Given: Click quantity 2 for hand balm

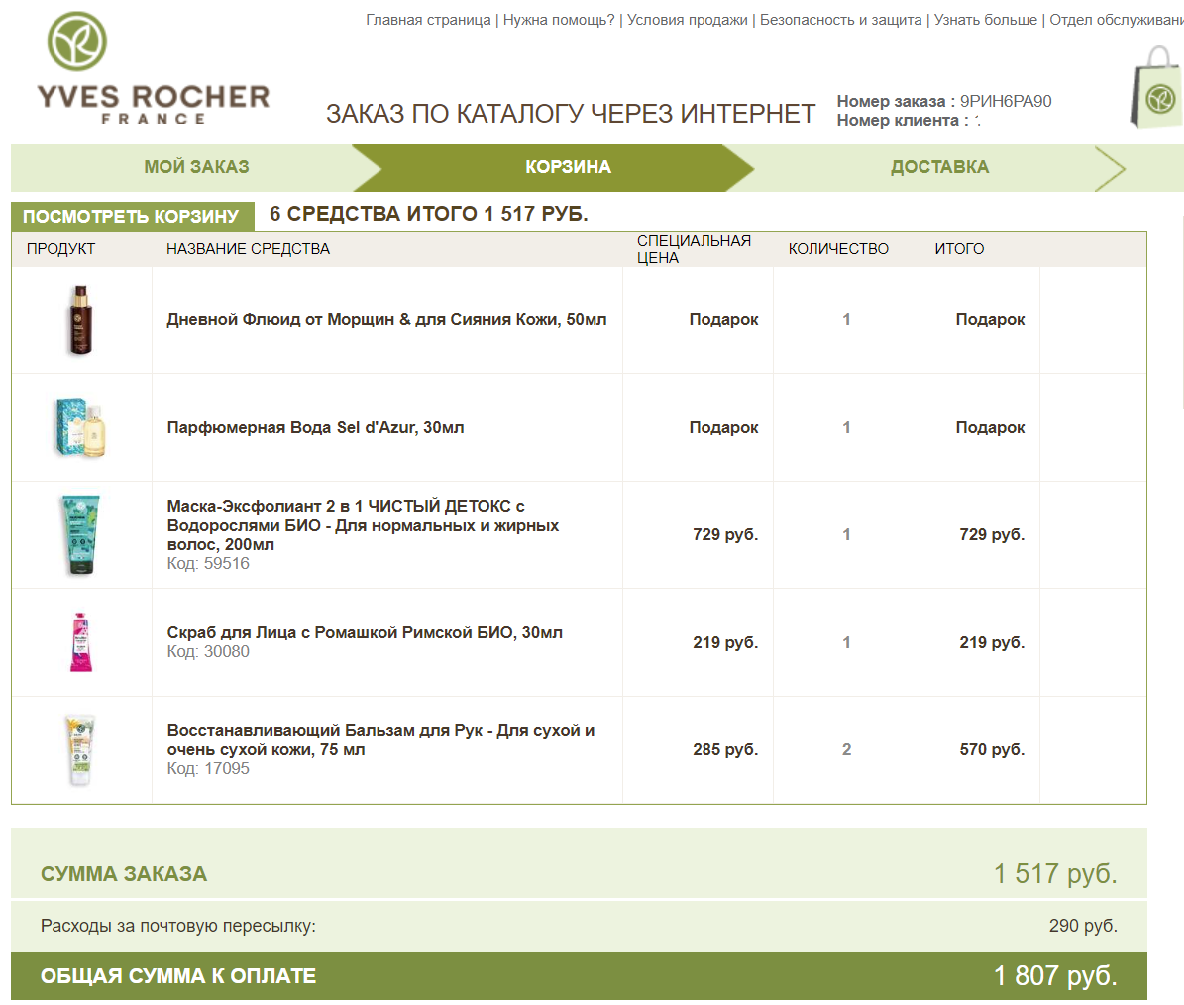Looking at the screenshot, I should (846, 749).
